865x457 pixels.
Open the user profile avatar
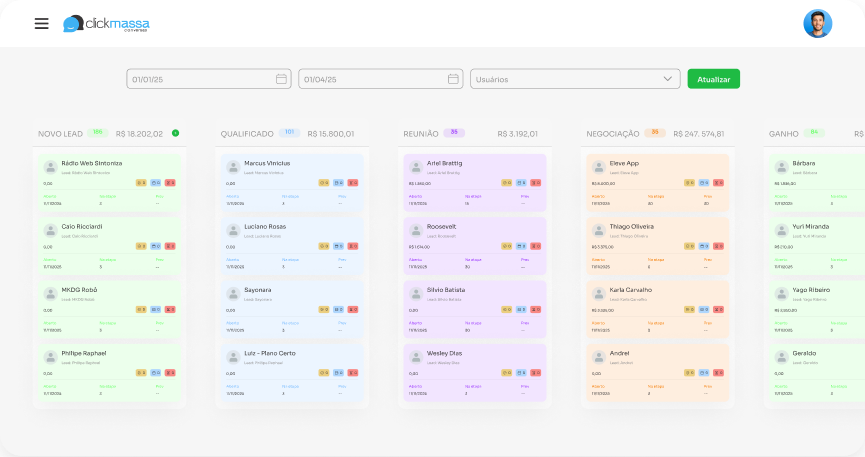tap(817, 24)
